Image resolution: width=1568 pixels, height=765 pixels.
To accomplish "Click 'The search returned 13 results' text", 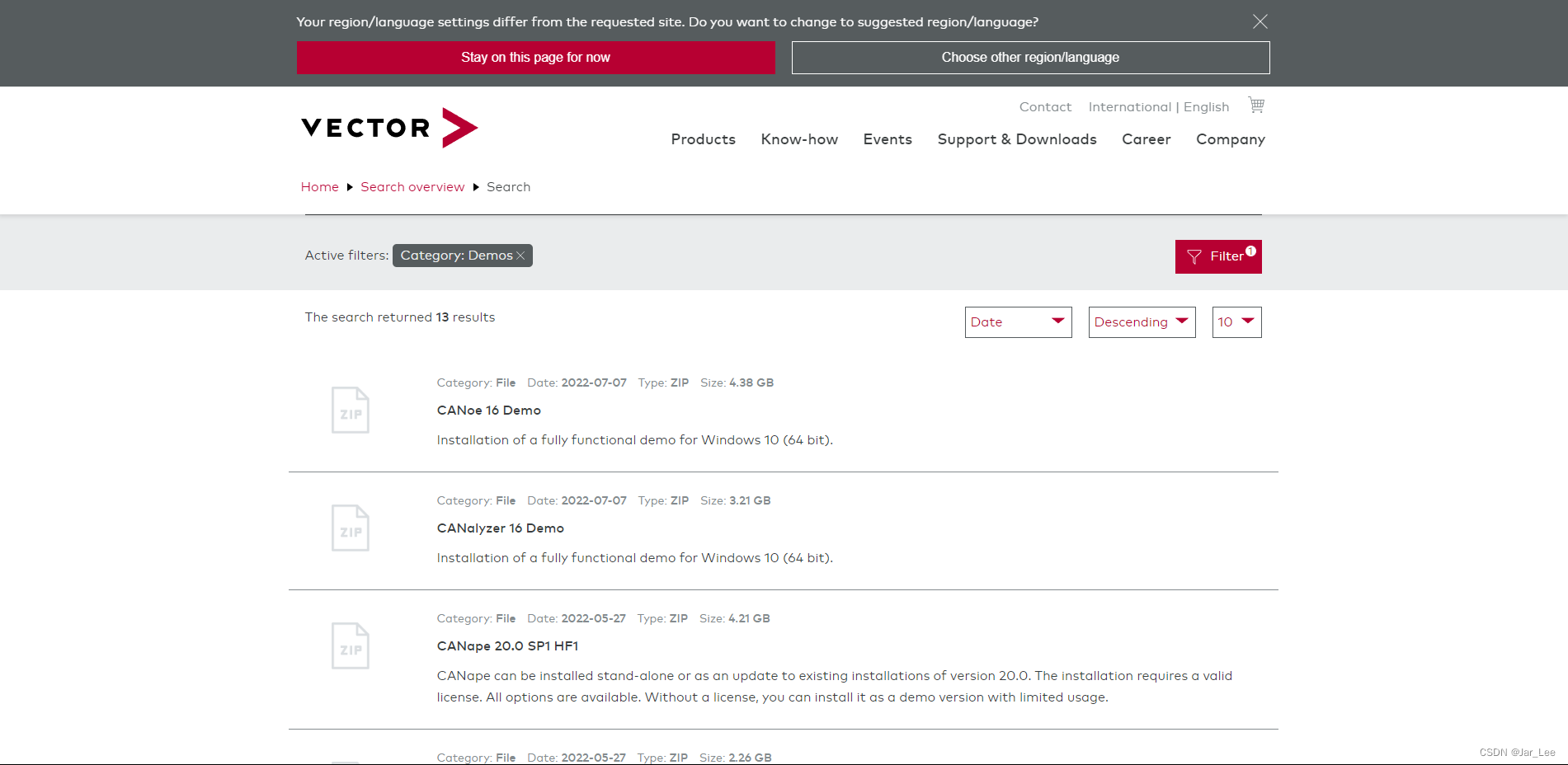I will point(400,317).
